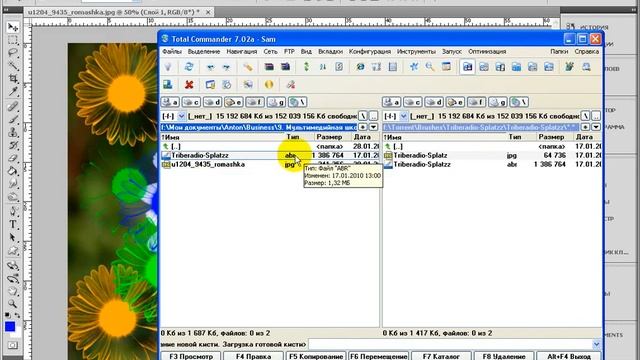Click the green up-down arrows toolbar icon

(307, 67)
